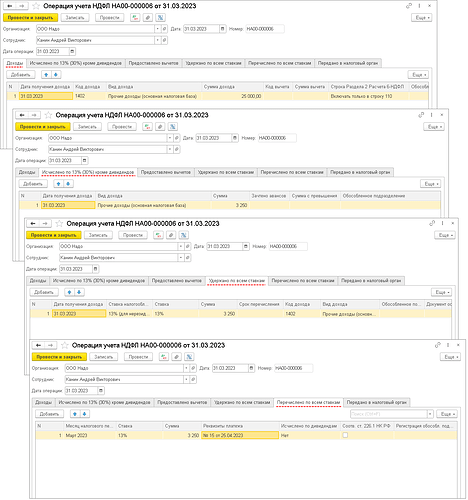The height and width of the screenshot is (500, 468).
Task: Select Предоставлено вычетов tab in window showing 25 000,00
Action: tap(154, 63)
